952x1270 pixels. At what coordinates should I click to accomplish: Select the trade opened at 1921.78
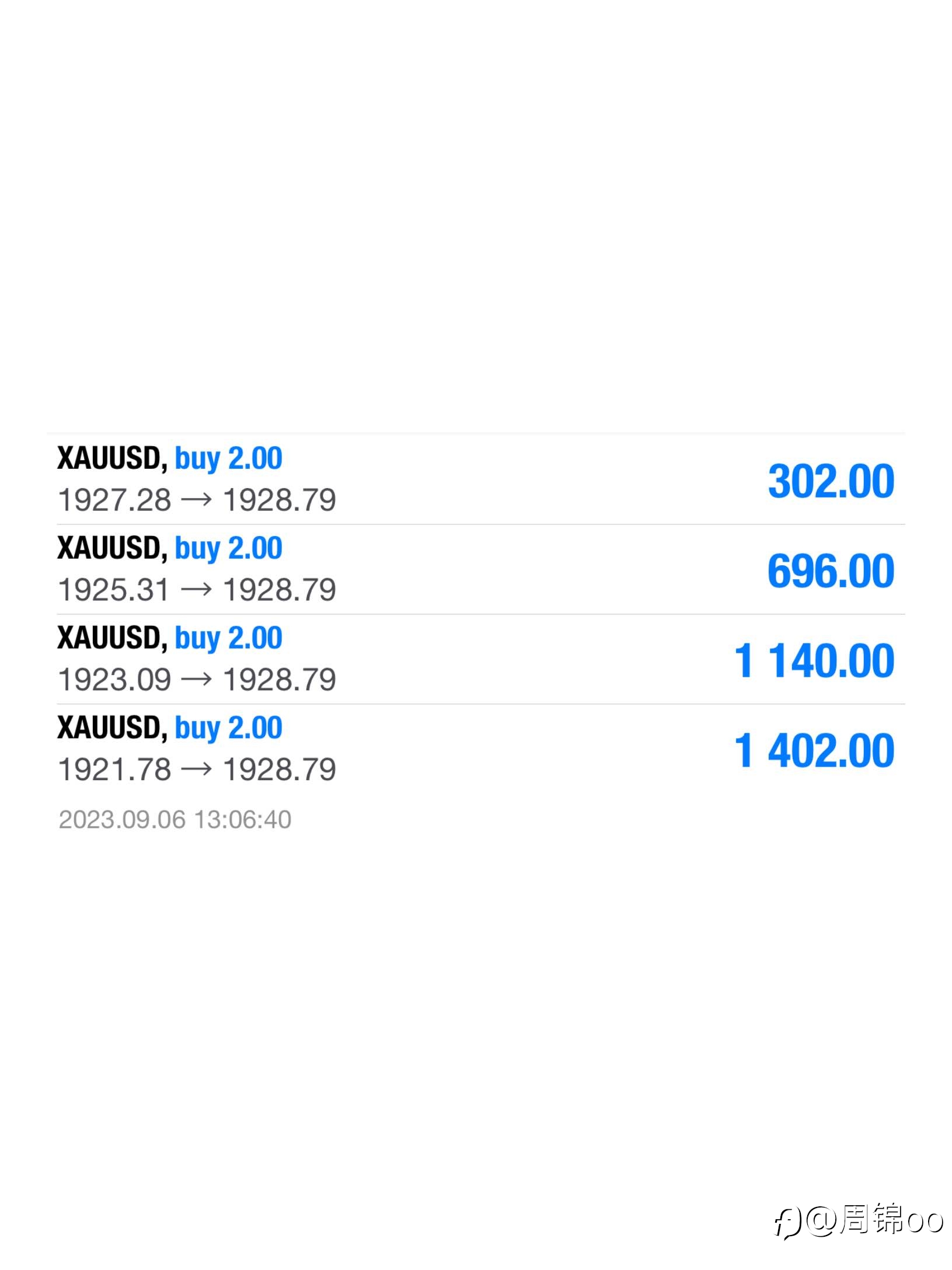pos(476,749)
